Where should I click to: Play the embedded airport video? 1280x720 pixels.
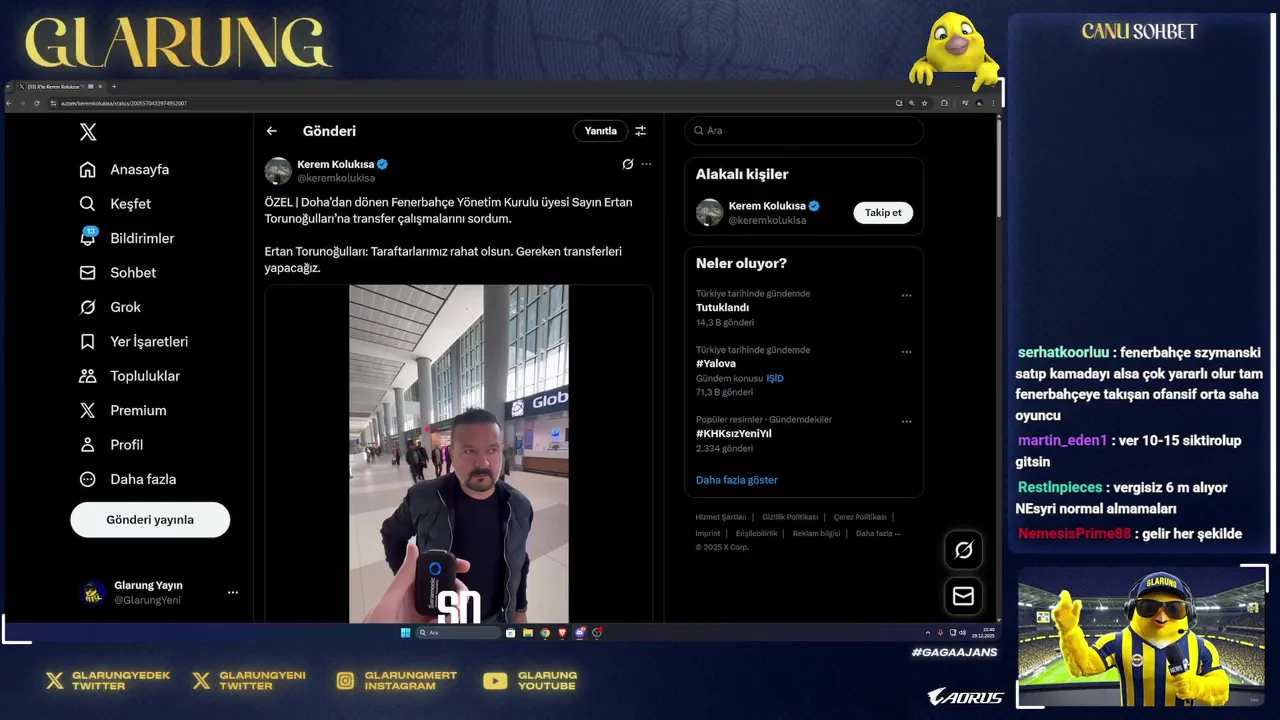(x=459, y=454)
